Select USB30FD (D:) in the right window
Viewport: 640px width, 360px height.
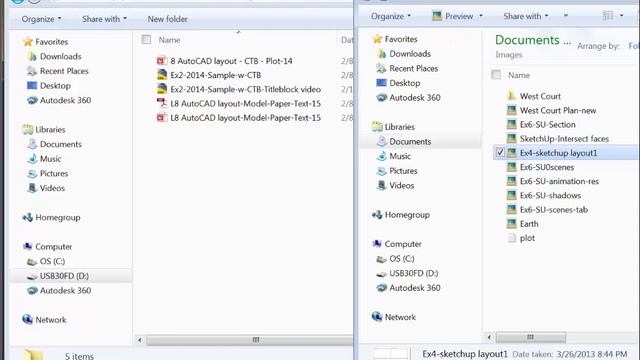pos(413,273)
